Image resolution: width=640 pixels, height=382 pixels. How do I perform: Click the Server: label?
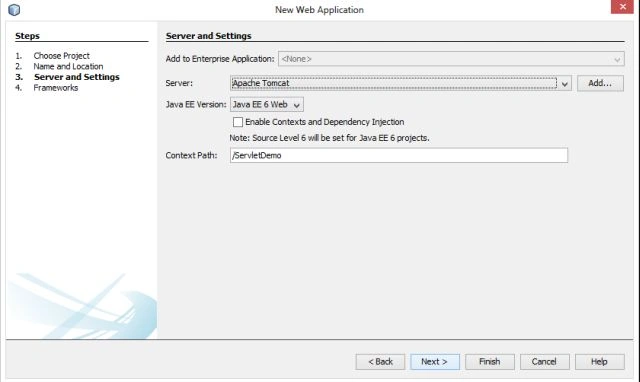179,83
